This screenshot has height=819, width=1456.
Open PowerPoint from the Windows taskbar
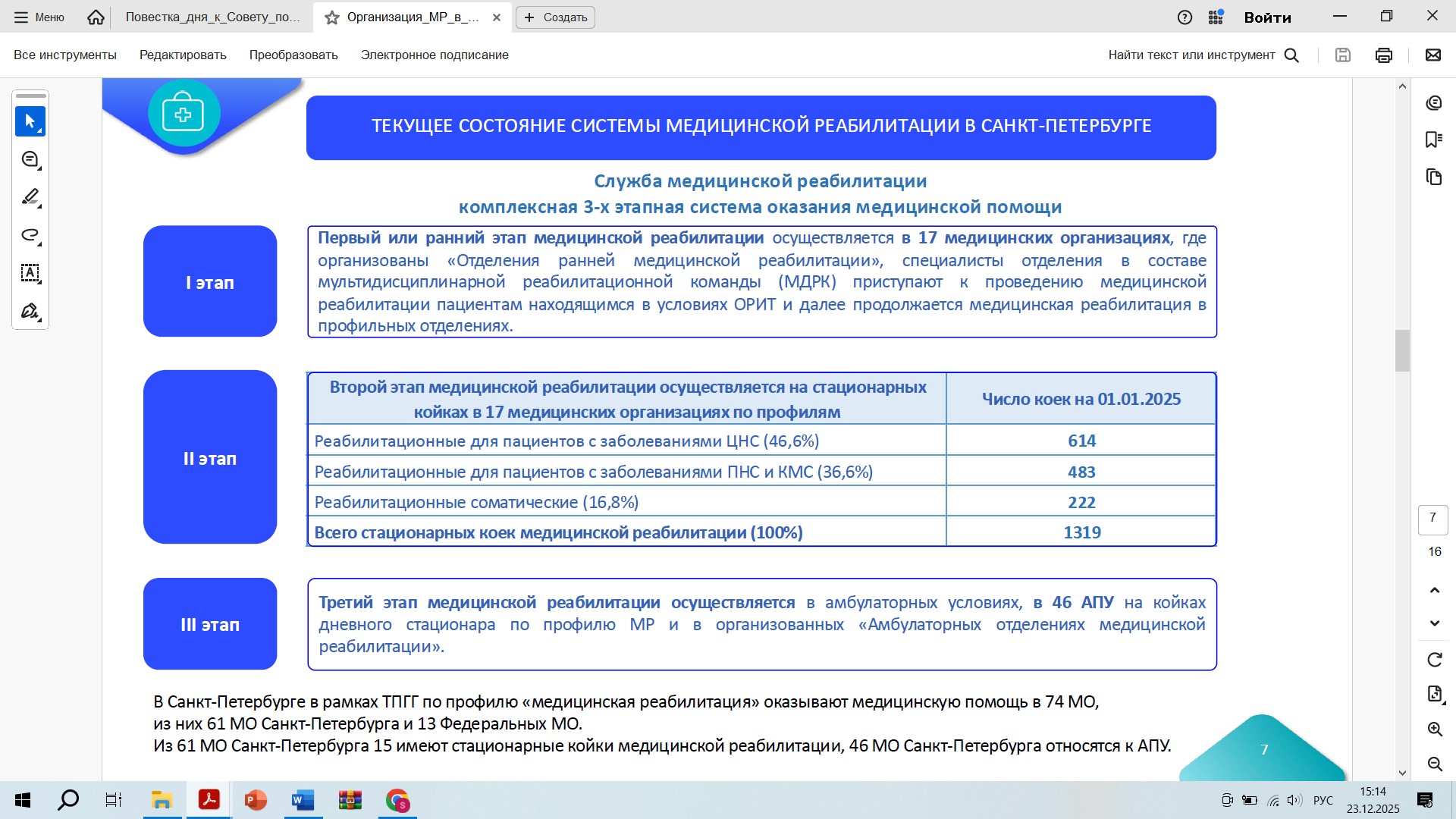click(x=256, y=800)
